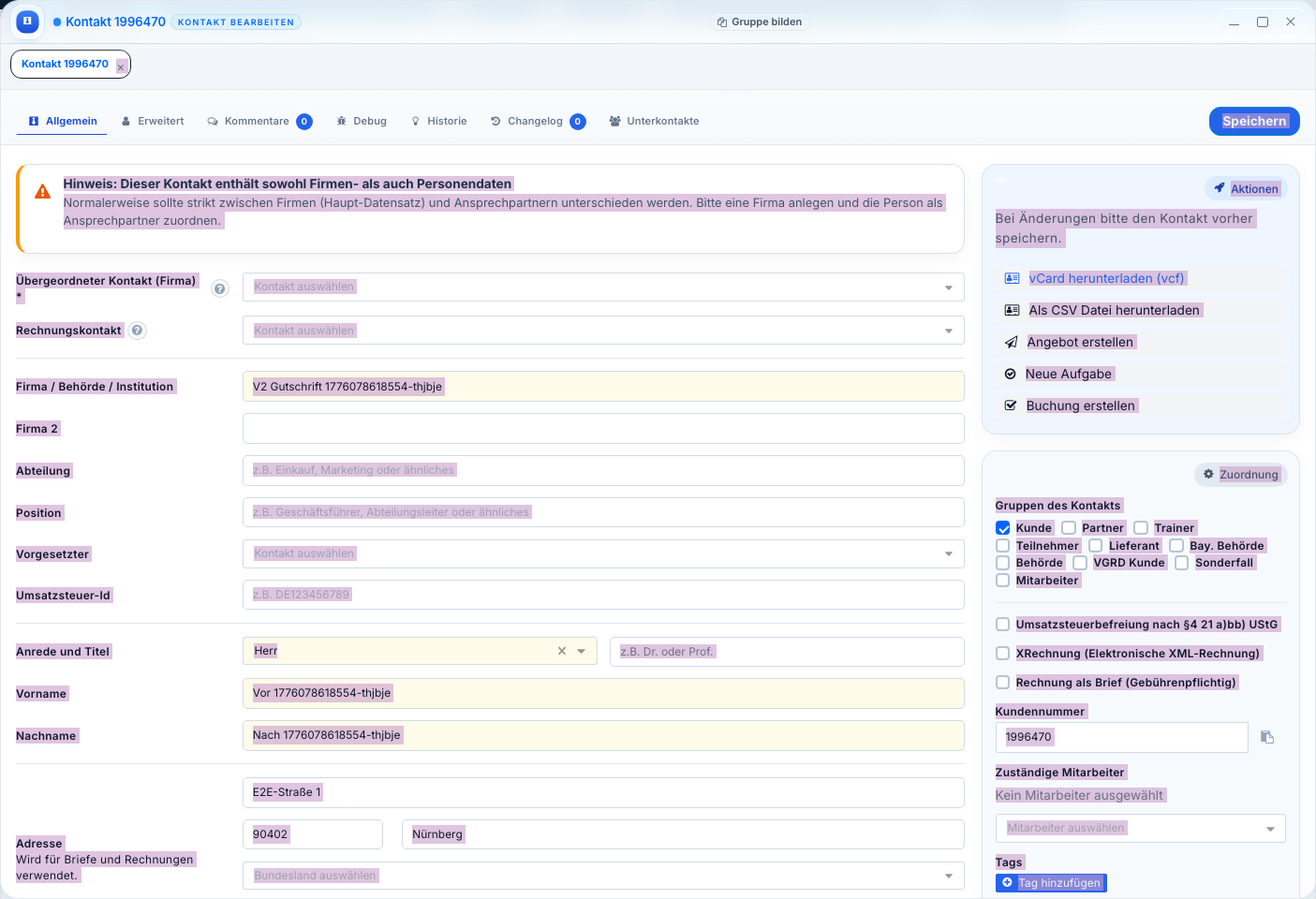Open the Vorgesetzter contact dropdown
Viewport: 1316px width, 899px height.
point(602,553)
